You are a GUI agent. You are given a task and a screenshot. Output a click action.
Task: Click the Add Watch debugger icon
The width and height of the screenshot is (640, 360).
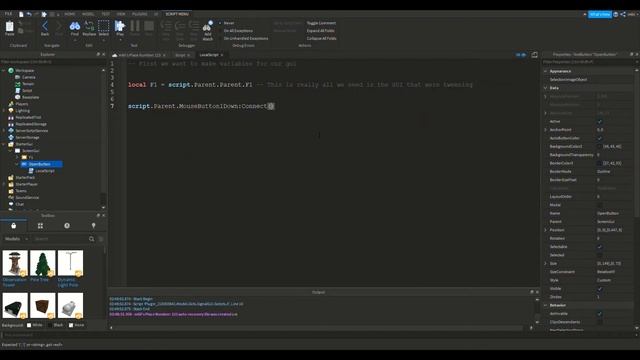tap(208, 27)
